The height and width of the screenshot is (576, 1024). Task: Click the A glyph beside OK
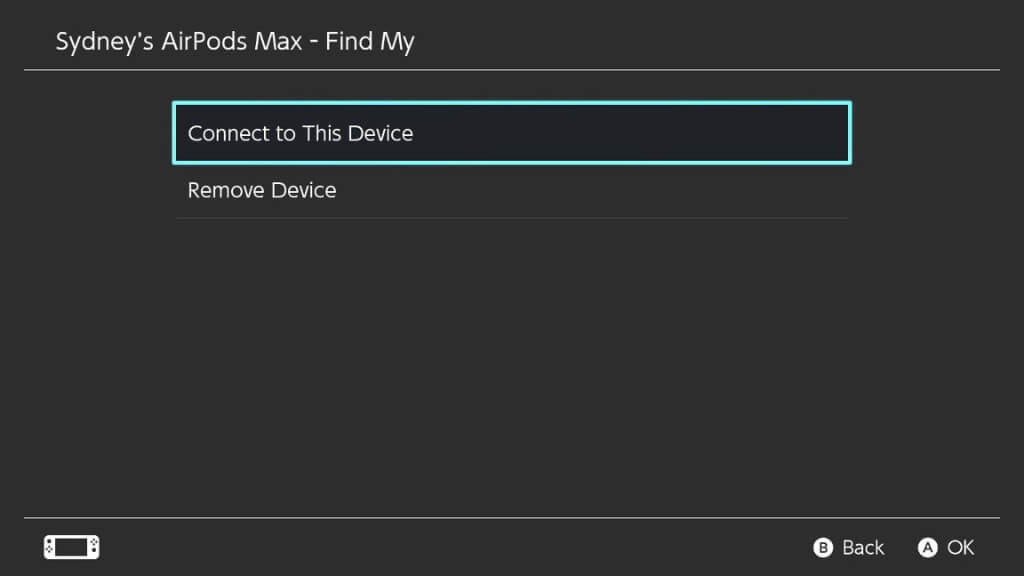pyautogui.click(x=927, y=547)
